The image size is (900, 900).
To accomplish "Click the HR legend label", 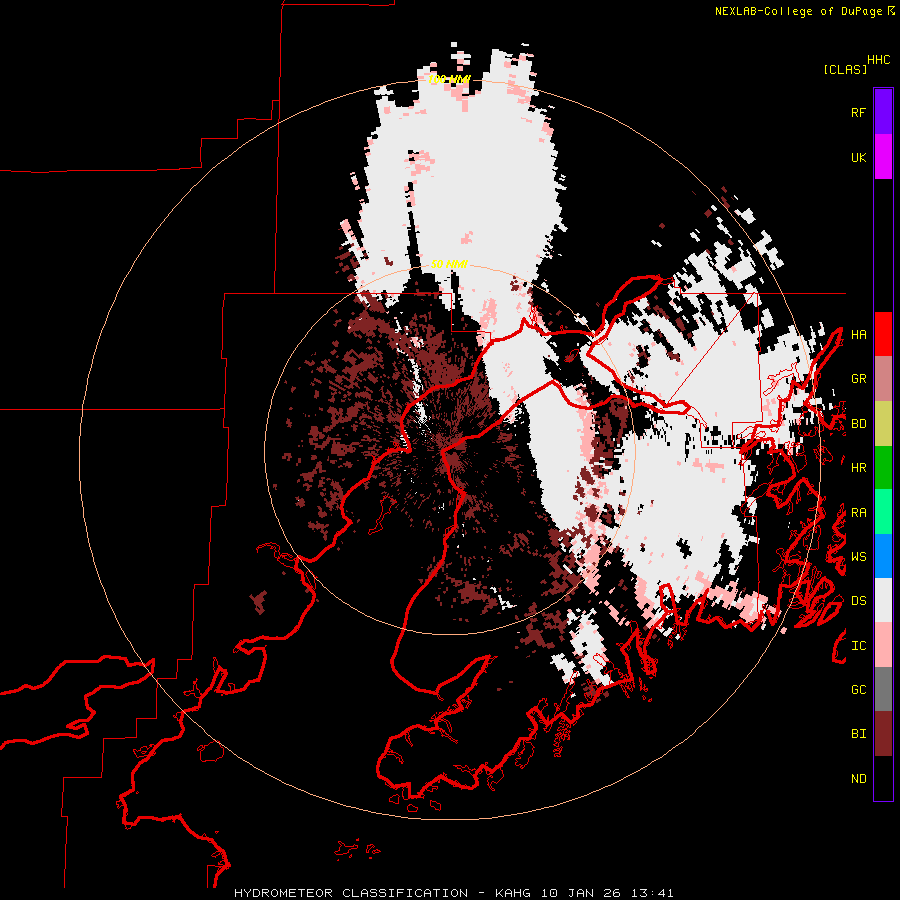I will [858, 468].
